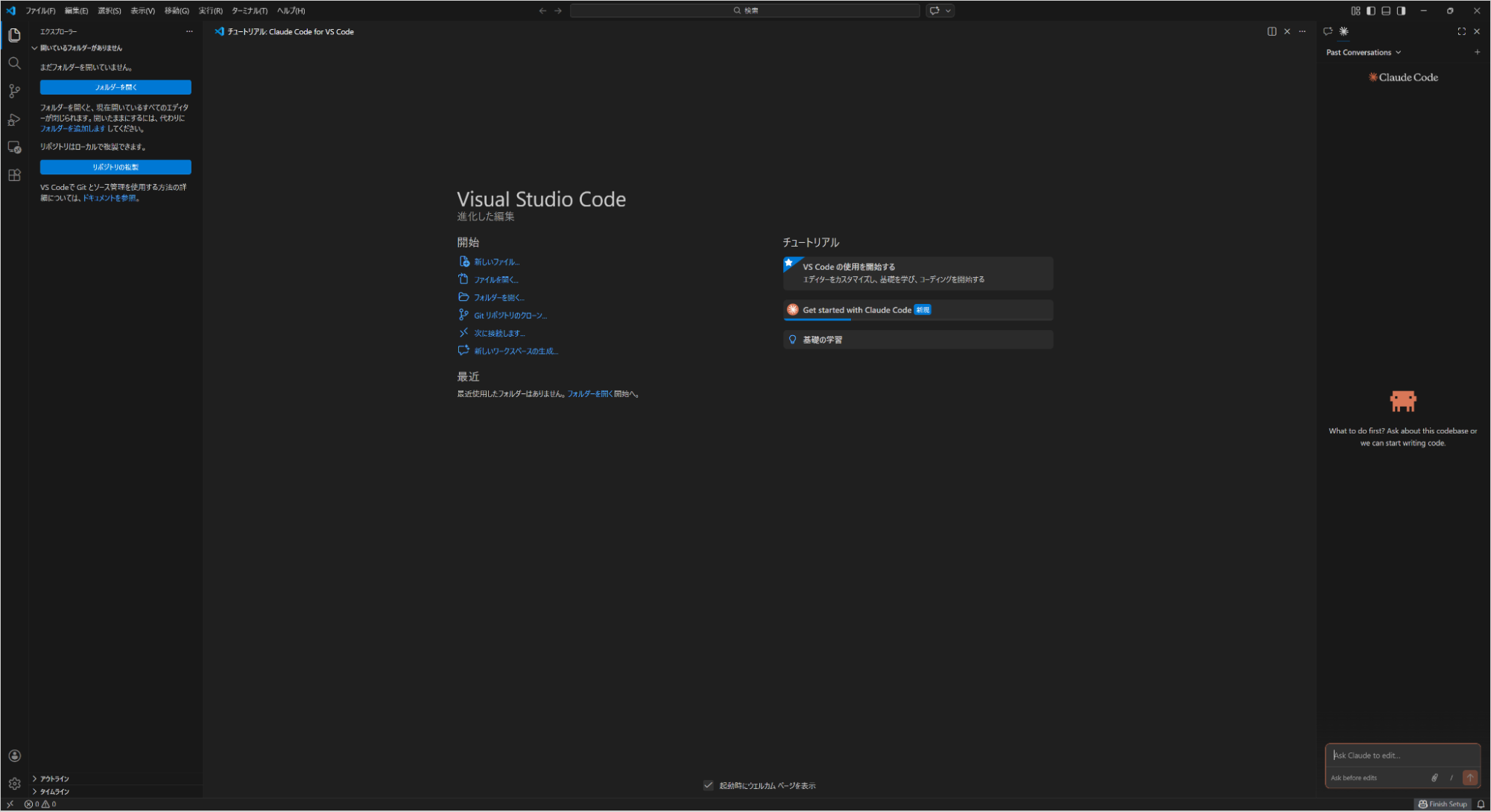1491x812 pixels.
Task: Expand the アウトライン section
Action: click(53, 778)
